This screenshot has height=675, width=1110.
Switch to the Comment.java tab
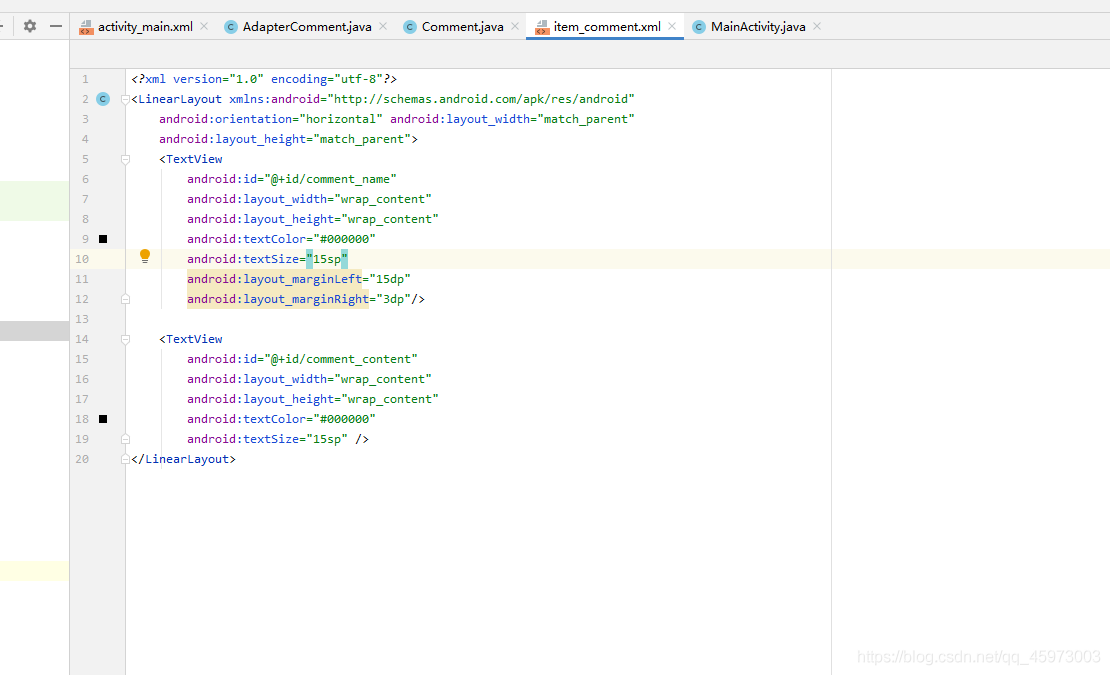click(x=462, y=27)
